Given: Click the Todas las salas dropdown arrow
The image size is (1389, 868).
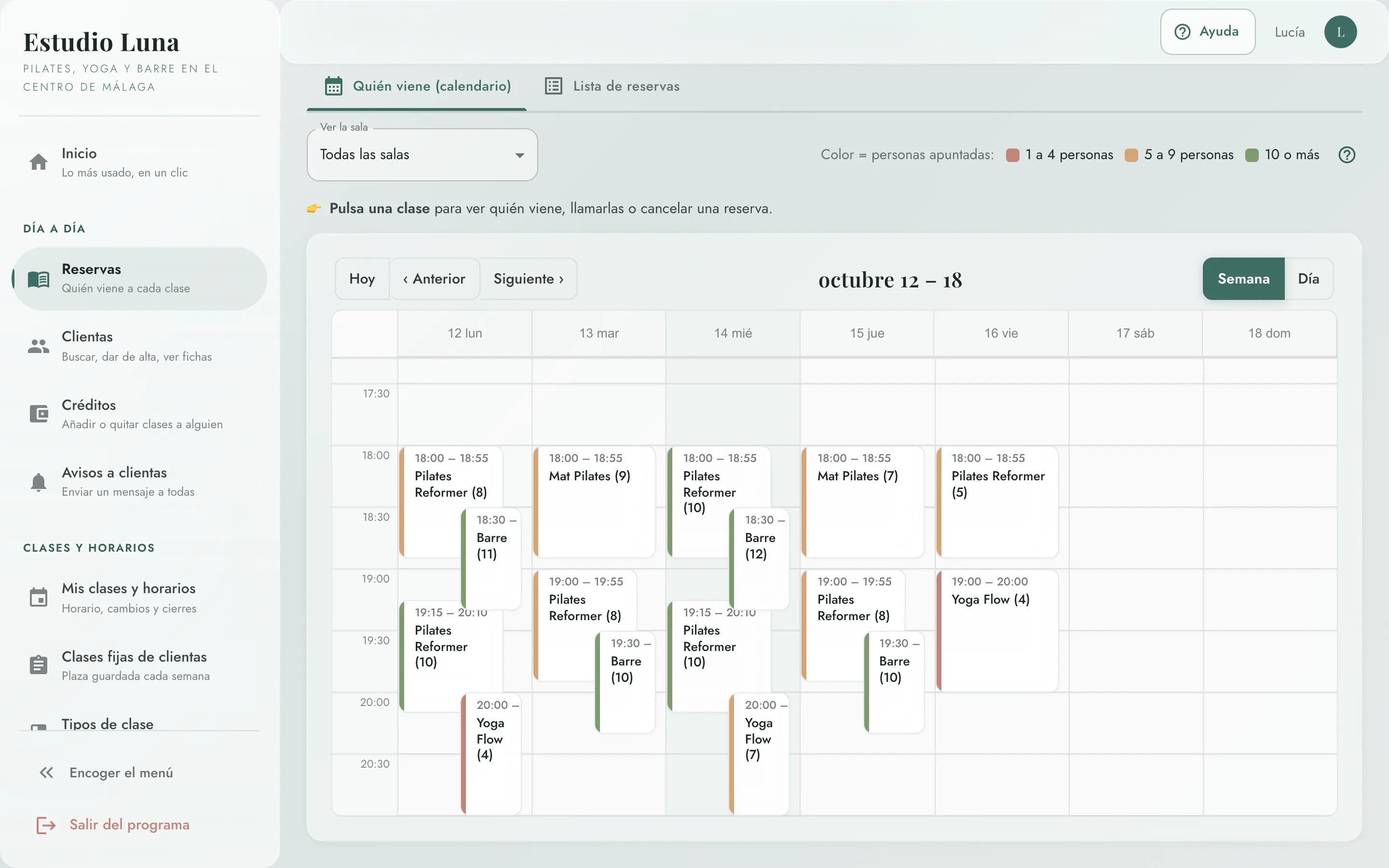Looking at the screenshot, I should tap(519, 156).
